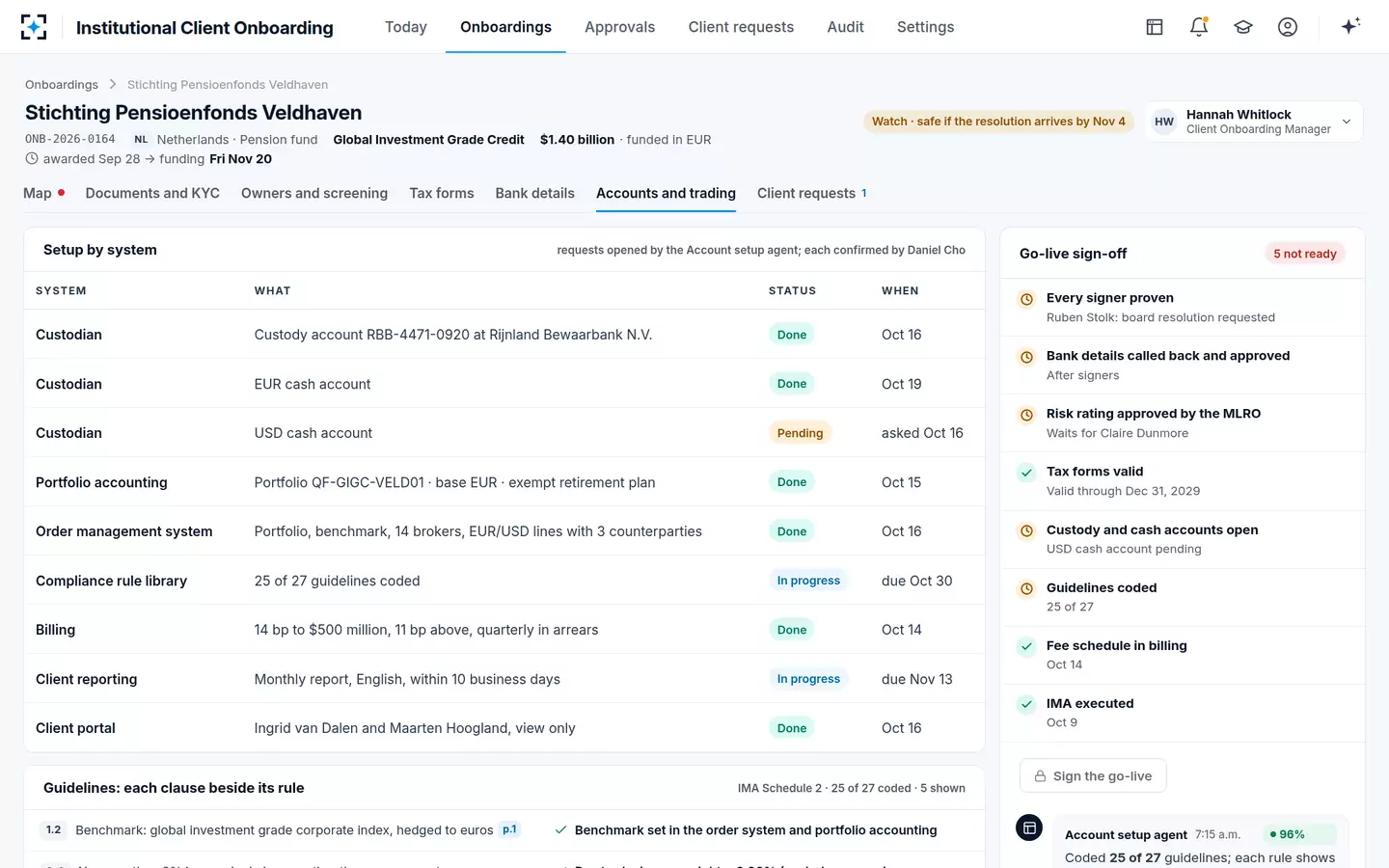Click the 5 not ready badge

[x=1305, y=254]
